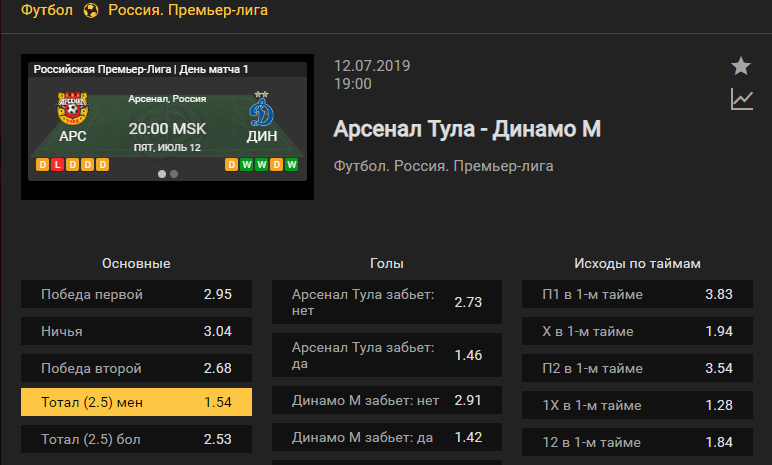Choose Арсенал Тула забьет: да at 1.46
The image size is (772, 465).
click(387, 355)
